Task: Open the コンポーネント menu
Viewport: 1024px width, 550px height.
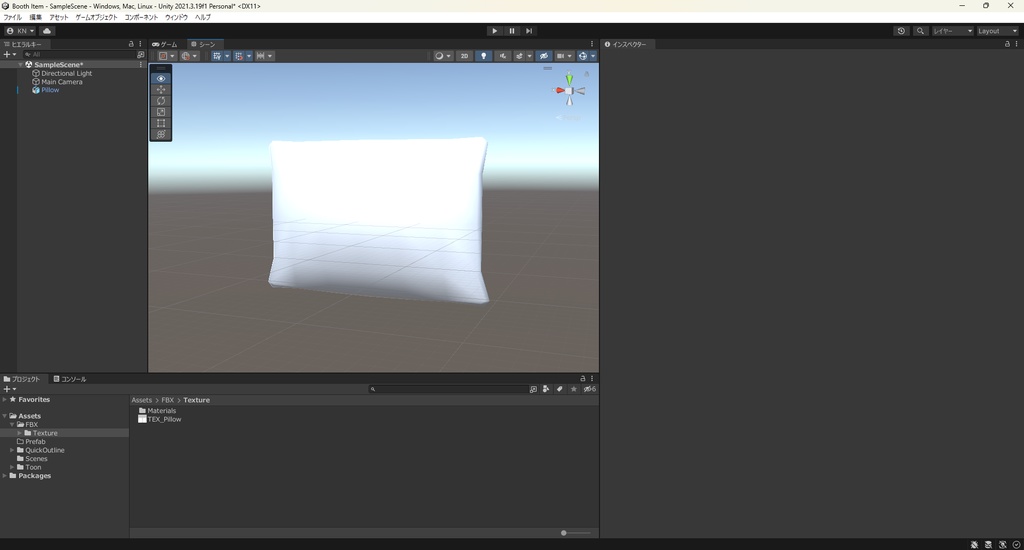Action: 141,17
